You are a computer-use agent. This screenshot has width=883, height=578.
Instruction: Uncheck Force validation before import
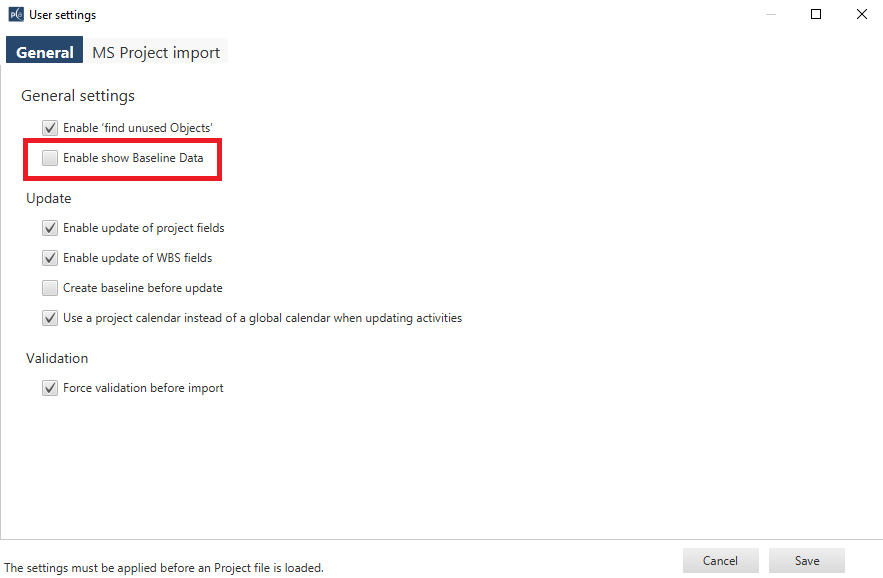pos(50,388)
